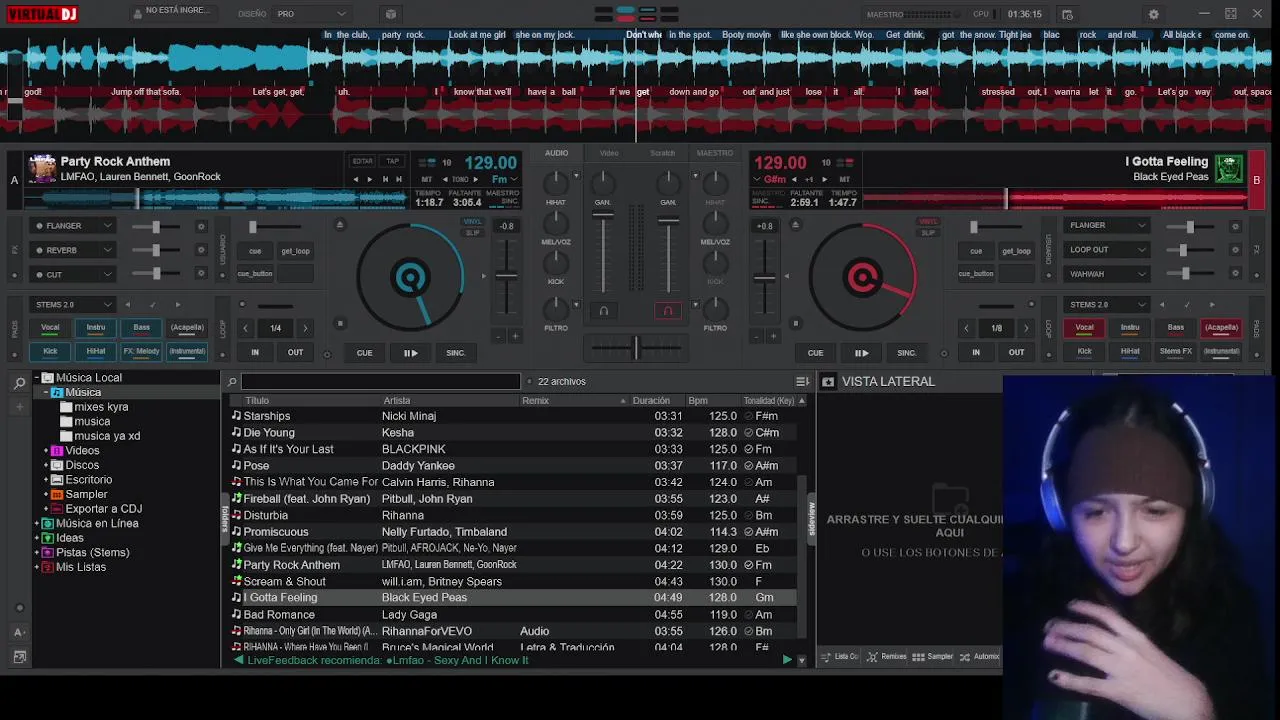Image resolution: width=1280 pixels, height=720 pixels.
Task: Switch mixer to the MAESTRO tab
Action: pyautogui.click(x=714, y=153)
